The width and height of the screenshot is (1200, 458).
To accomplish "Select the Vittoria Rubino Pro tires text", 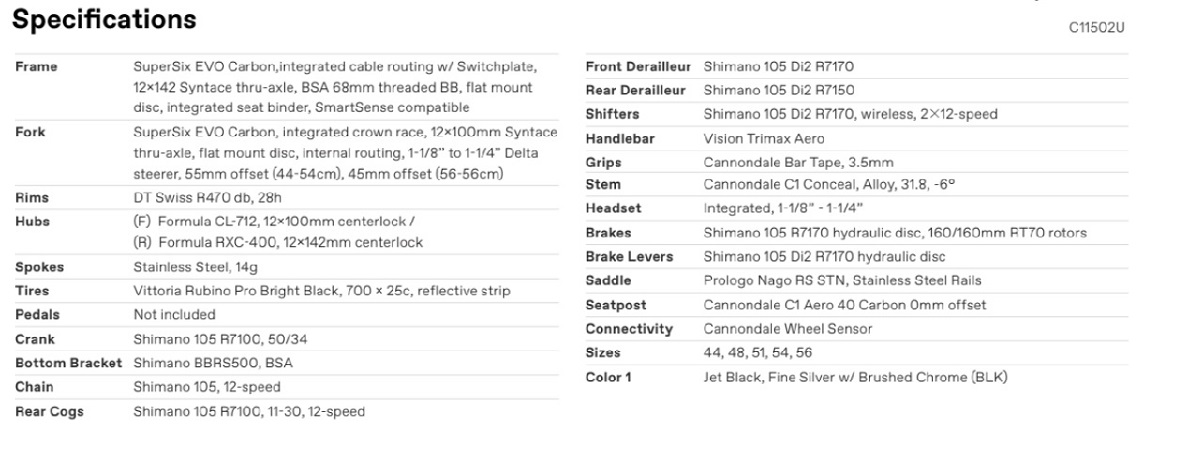I will tap(322, 291).
